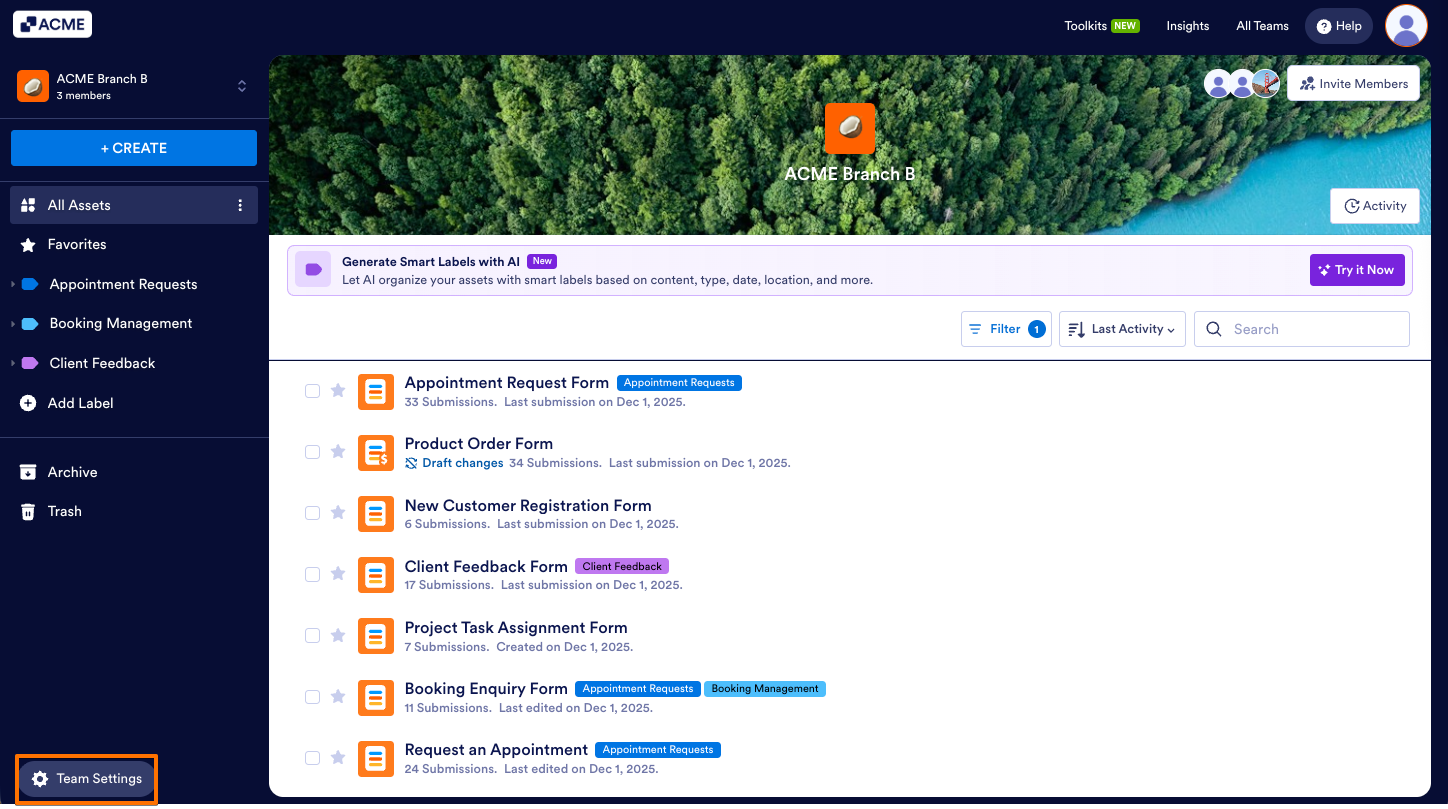
Task: Open Toolkits in the top navigation
Action: (x=1102, y=26)
